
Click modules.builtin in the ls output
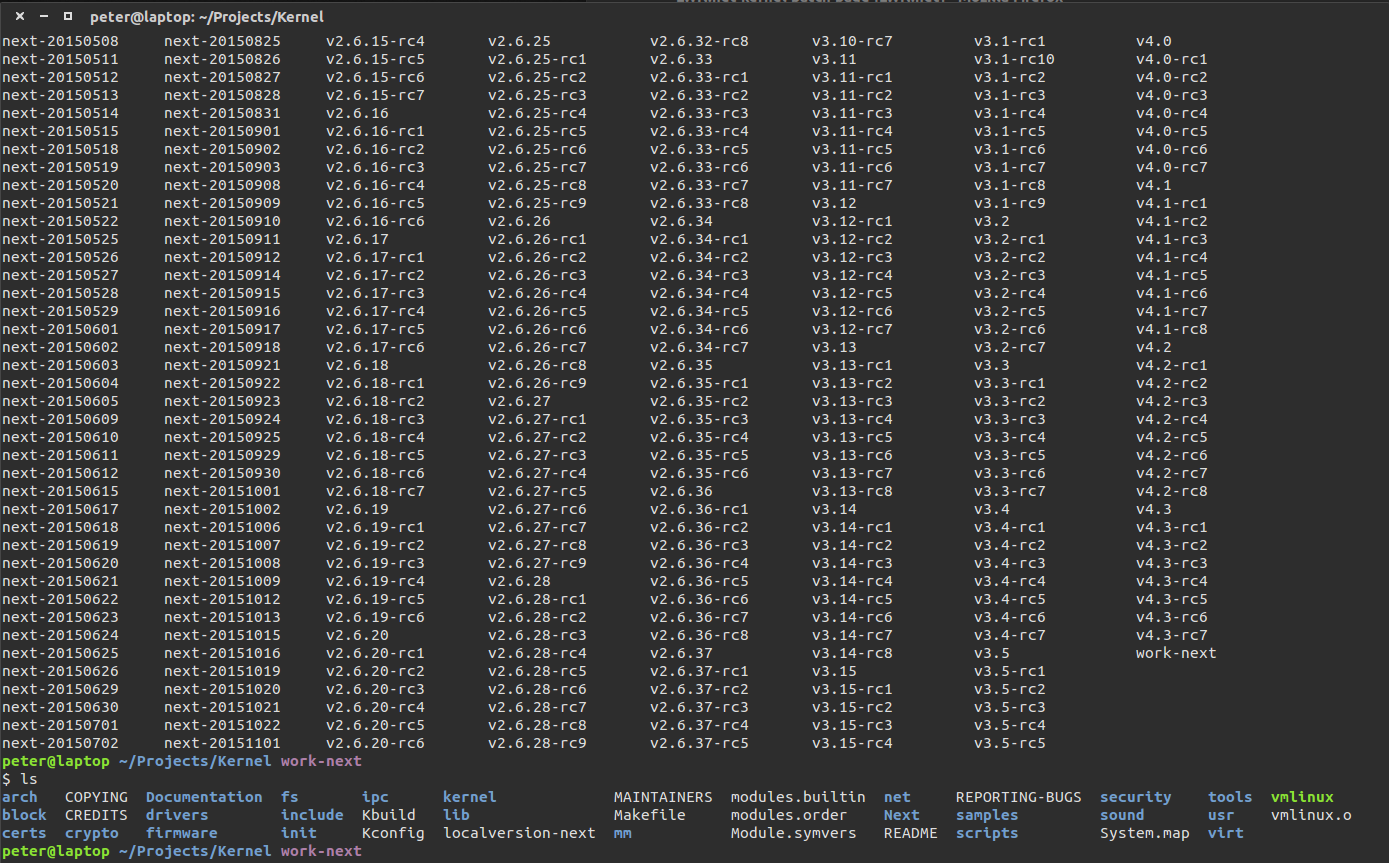click(x=798, y=797)
